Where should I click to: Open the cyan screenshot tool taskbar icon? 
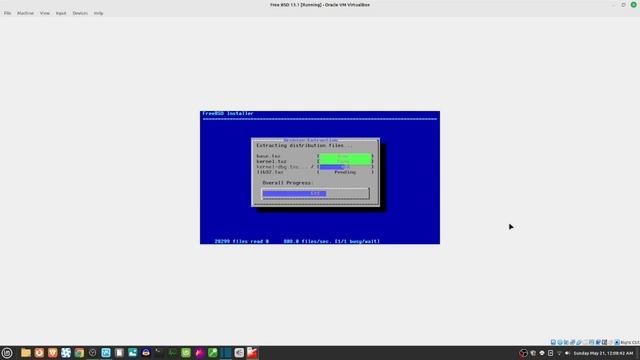click(x=106, y=353)
